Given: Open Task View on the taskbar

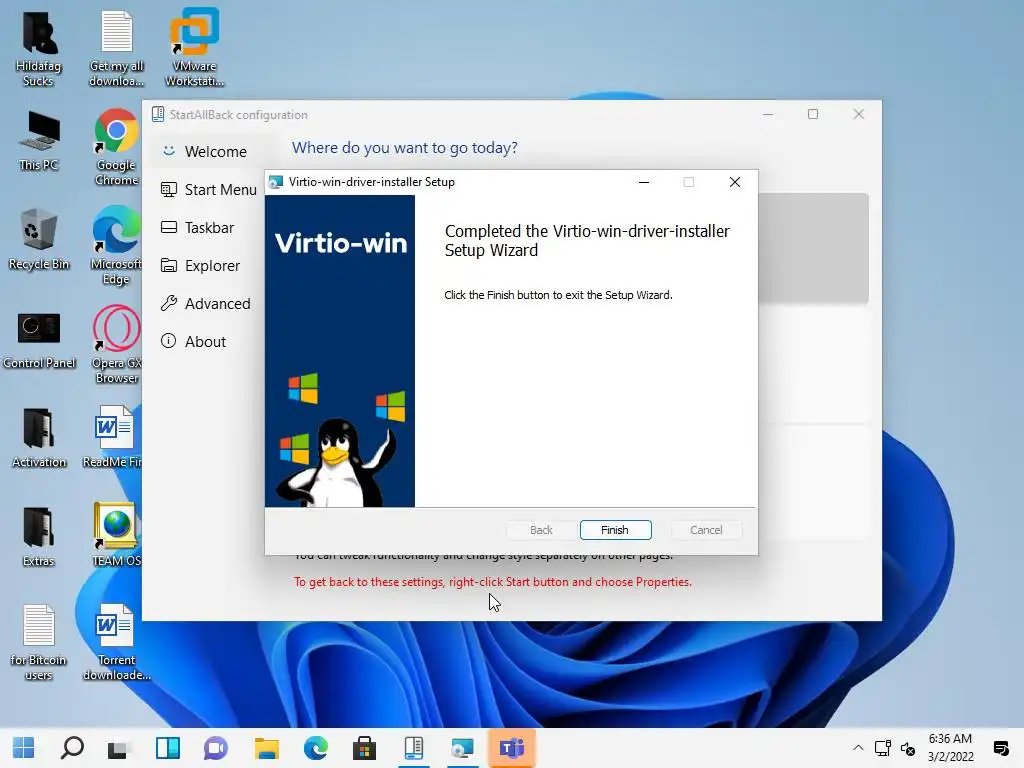Looking at the screenshot, I should (x=120, y=748).
